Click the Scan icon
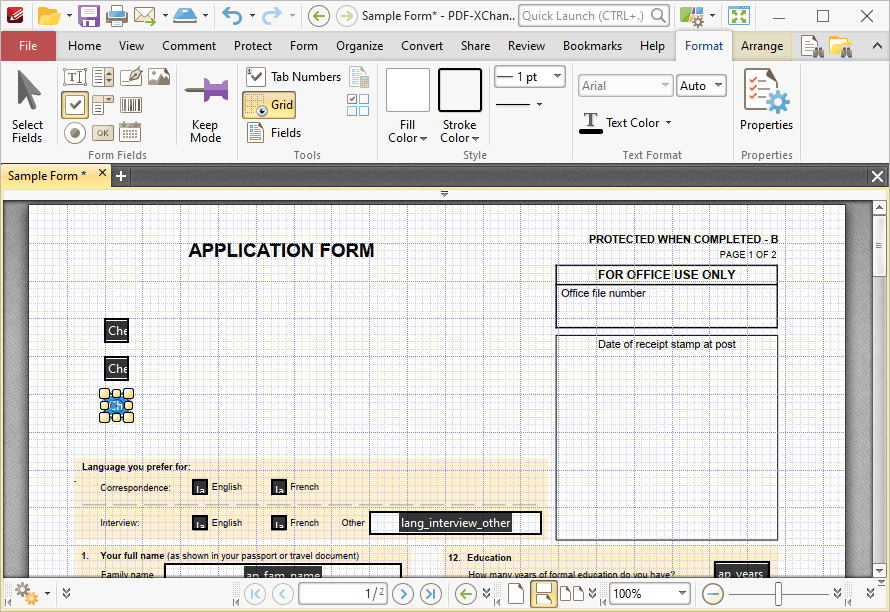The width and height of the screenshot is (890, 612). (185, 16)
